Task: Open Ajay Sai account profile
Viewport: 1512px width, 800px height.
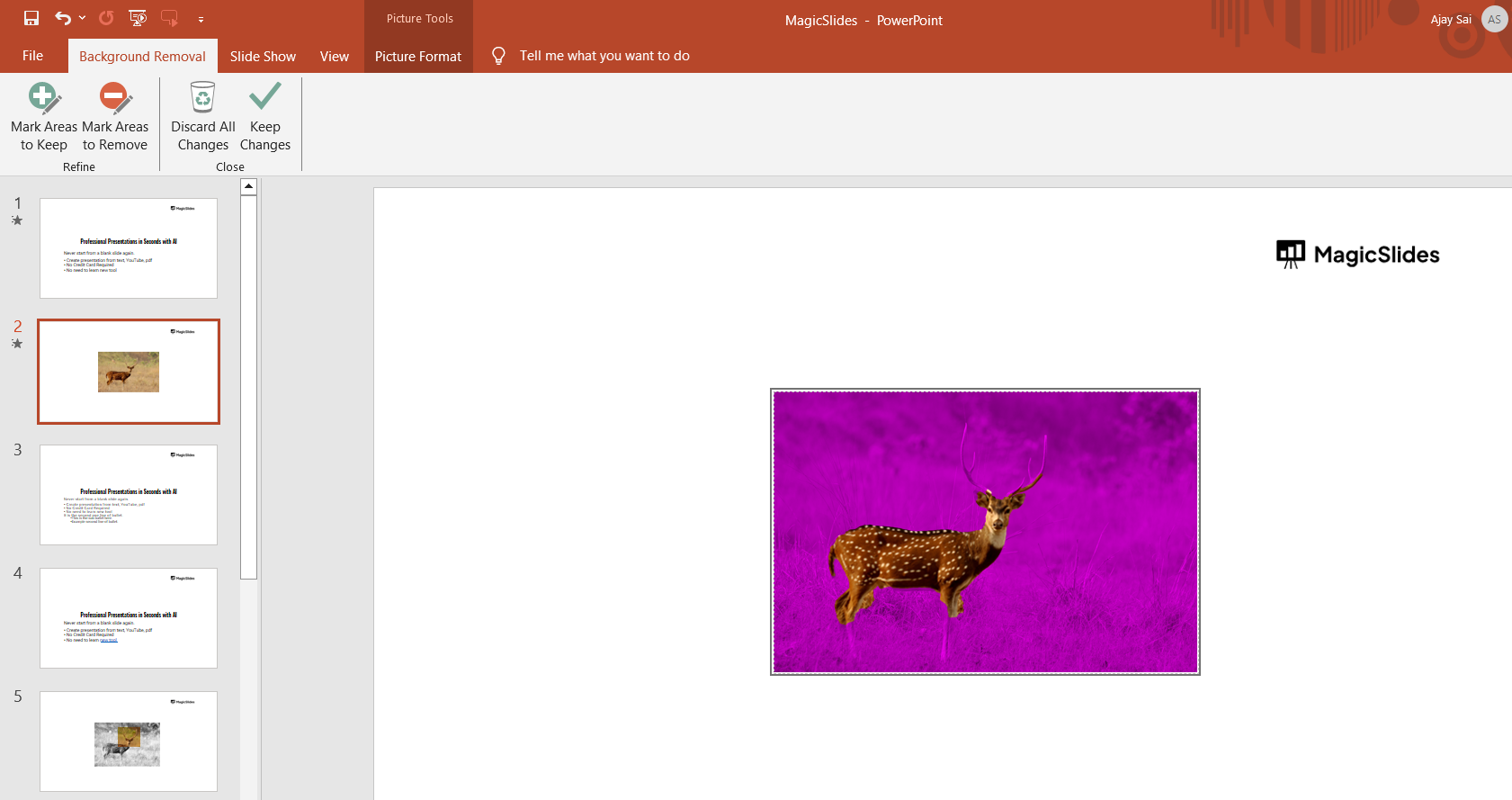Action: (1494, 19)
